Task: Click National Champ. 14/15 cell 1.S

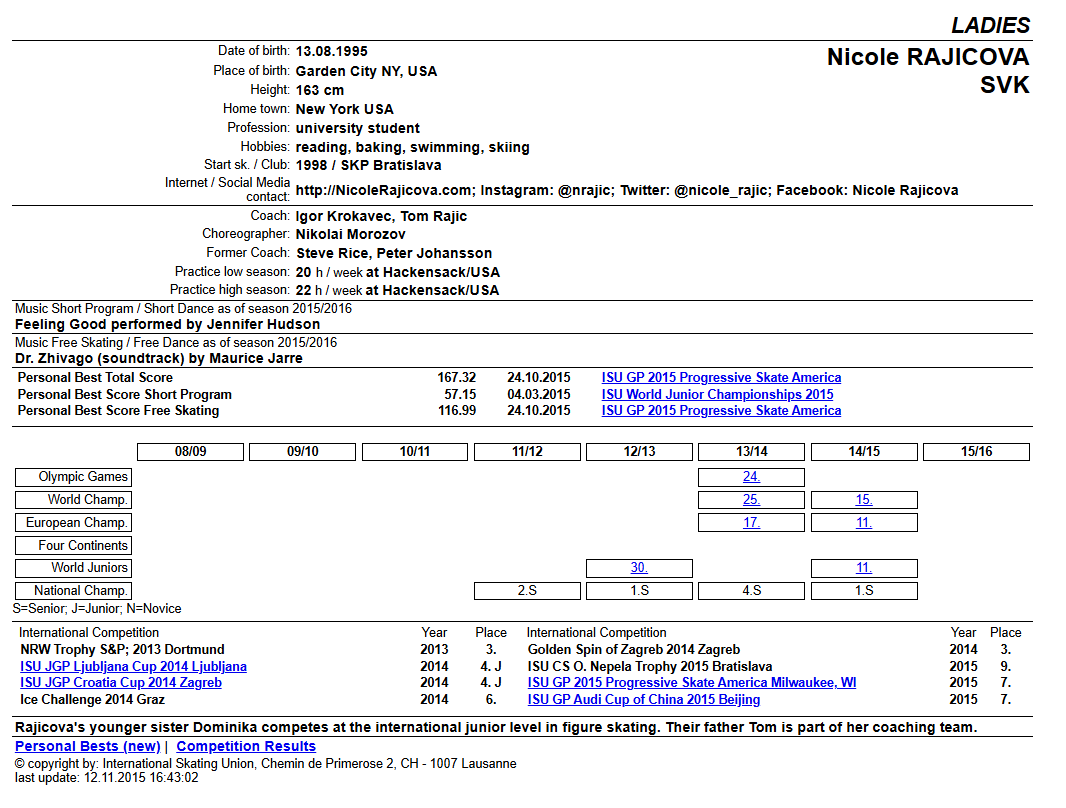Action: point(864,591)
